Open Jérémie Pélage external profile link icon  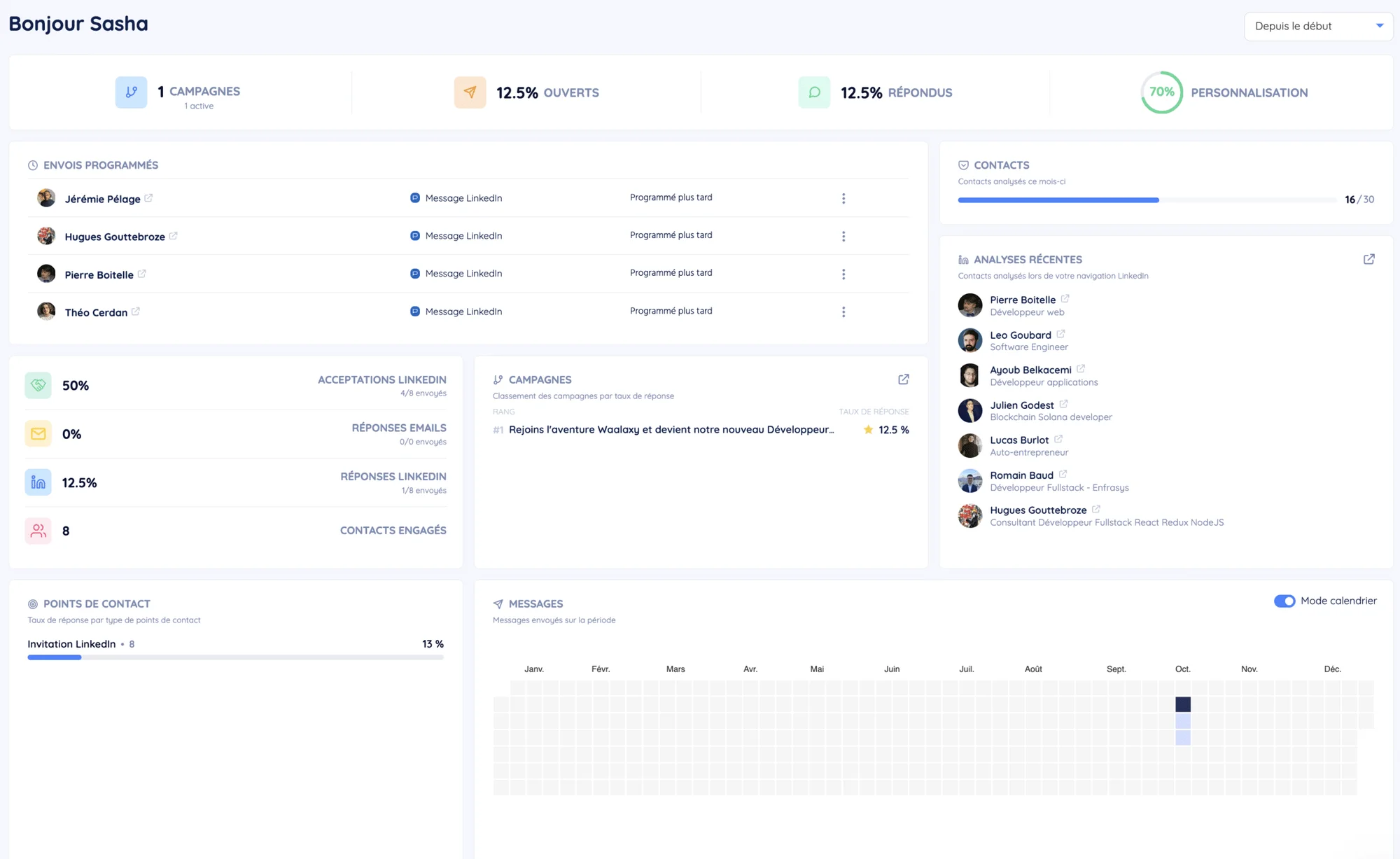pyautogui.click(x=148, y=198)
